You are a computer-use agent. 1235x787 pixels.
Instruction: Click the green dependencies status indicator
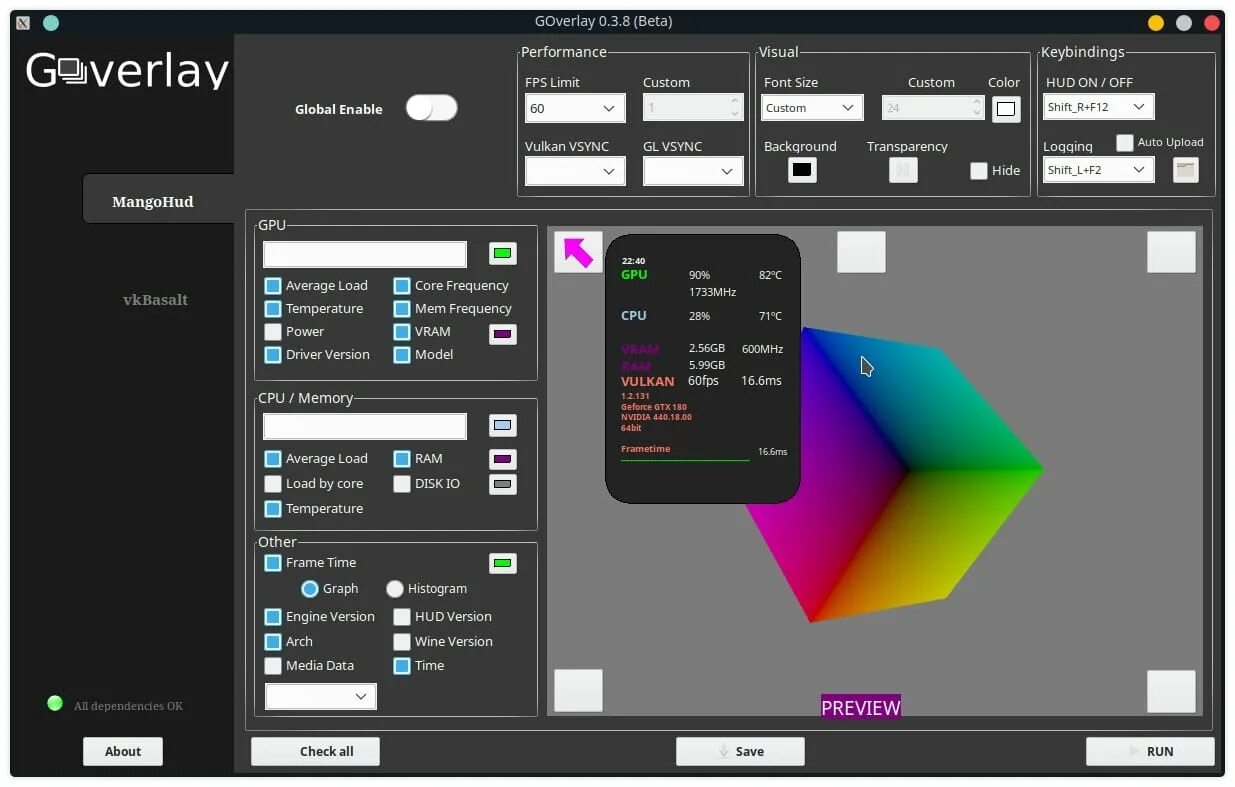(x=55, y=703)
